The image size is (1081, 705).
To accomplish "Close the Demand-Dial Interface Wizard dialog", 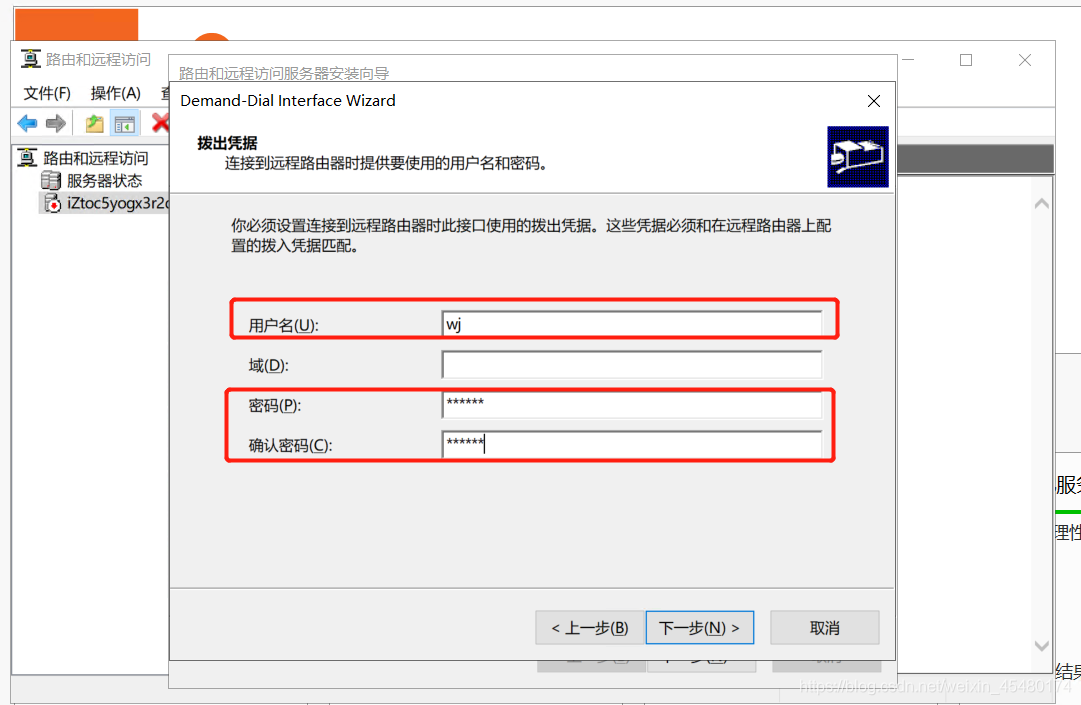I will (873, 101).
